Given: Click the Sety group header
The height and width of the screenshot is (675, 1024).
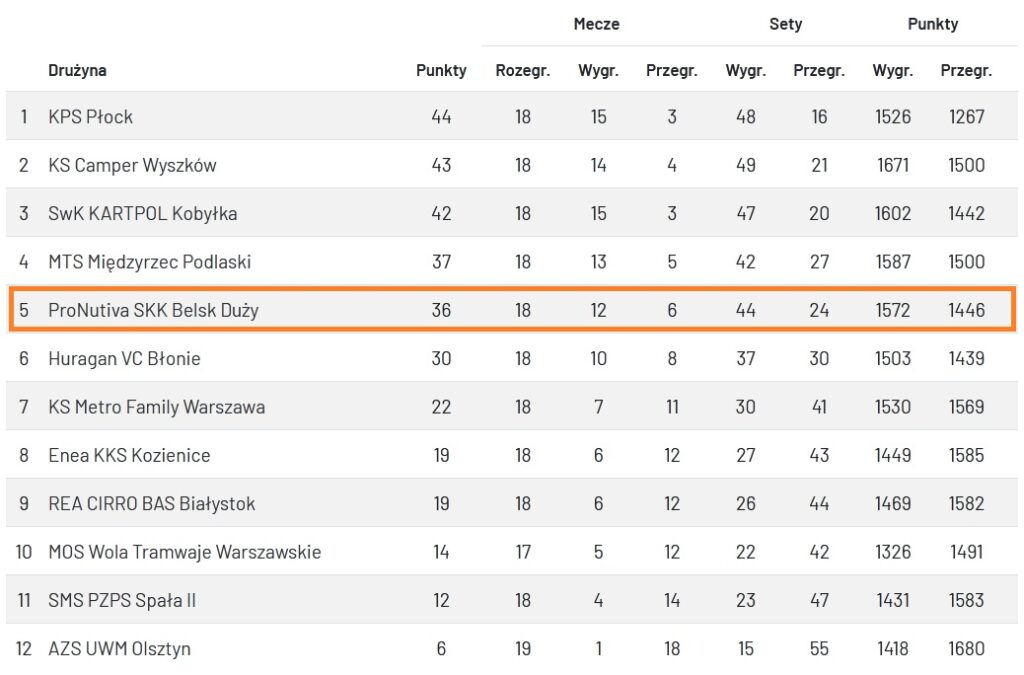Looking at the screenshot, I should tap(785, 24).
